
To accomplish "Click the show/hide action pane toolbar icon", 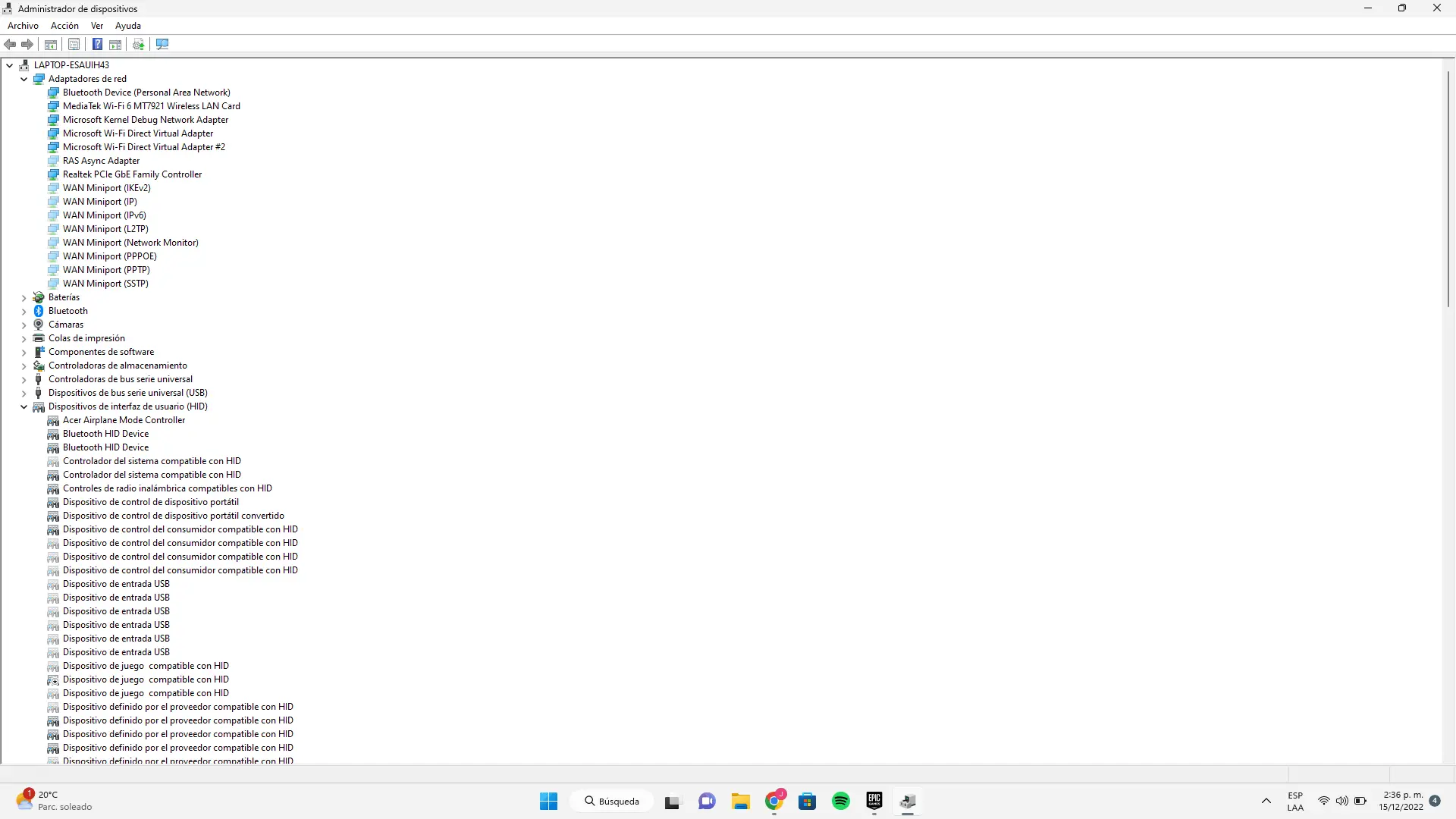I will (115, 45).
